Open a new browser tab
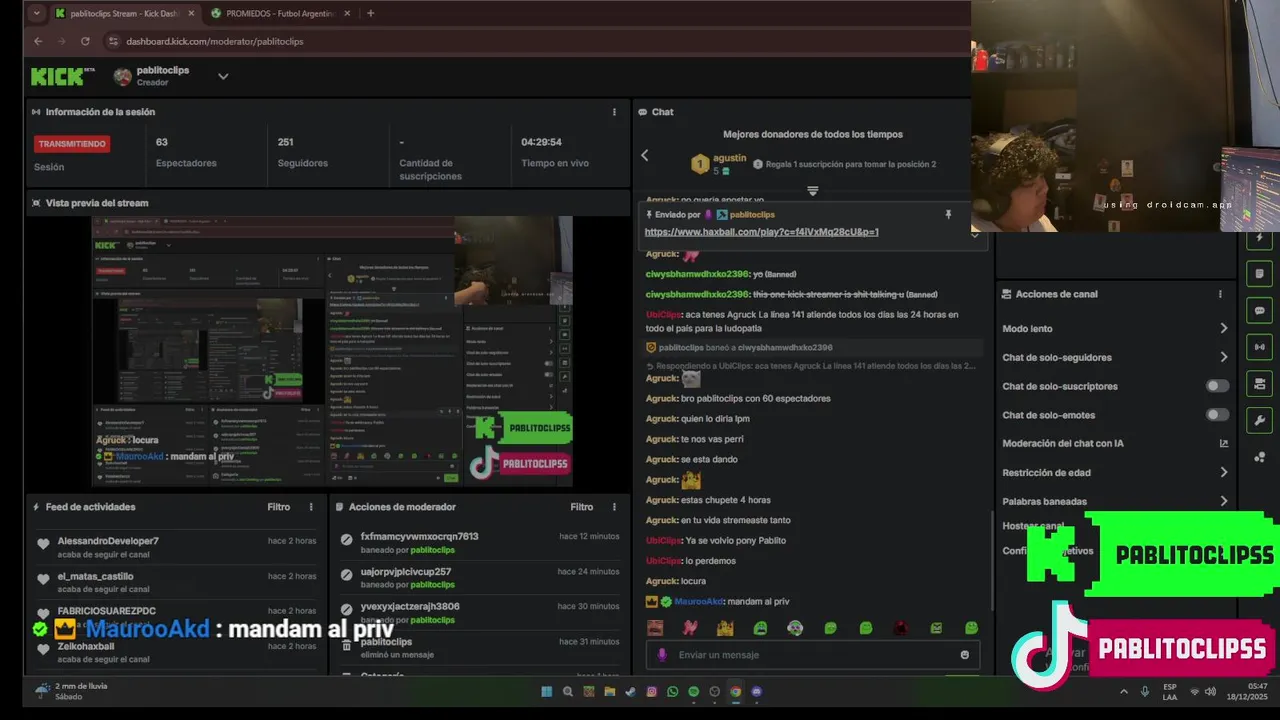This screenshot has height=720, width=1280. pos(370,13)
